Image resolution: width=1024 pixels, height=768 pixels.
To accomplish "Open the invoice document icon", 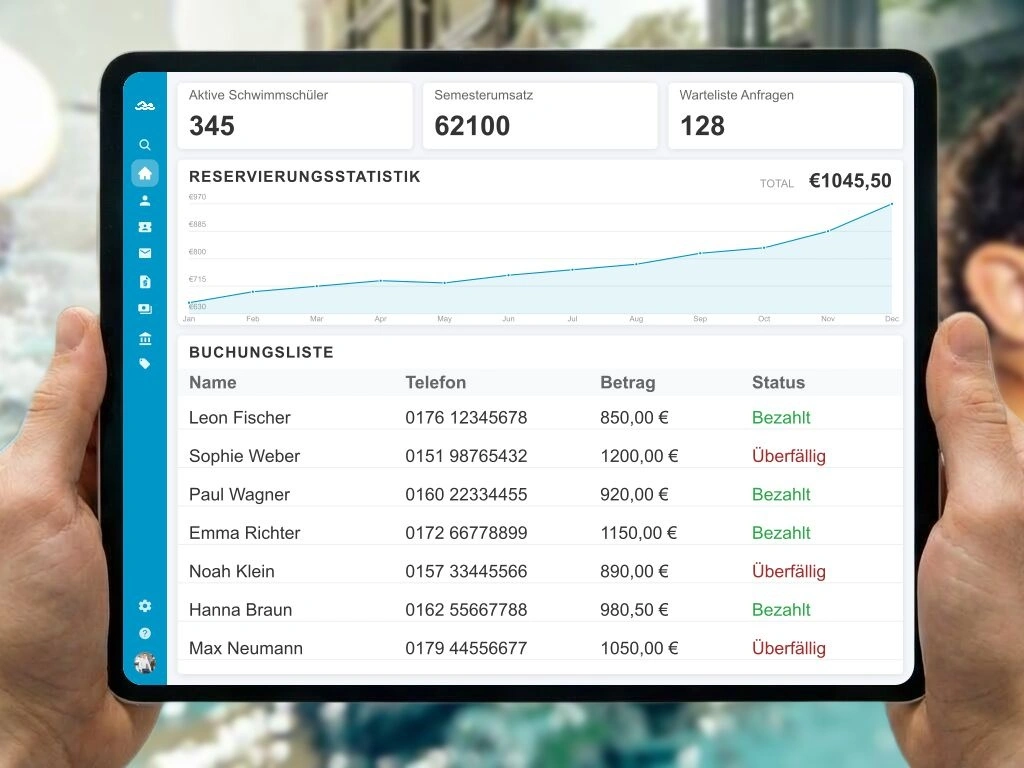I will coord(145,282).
